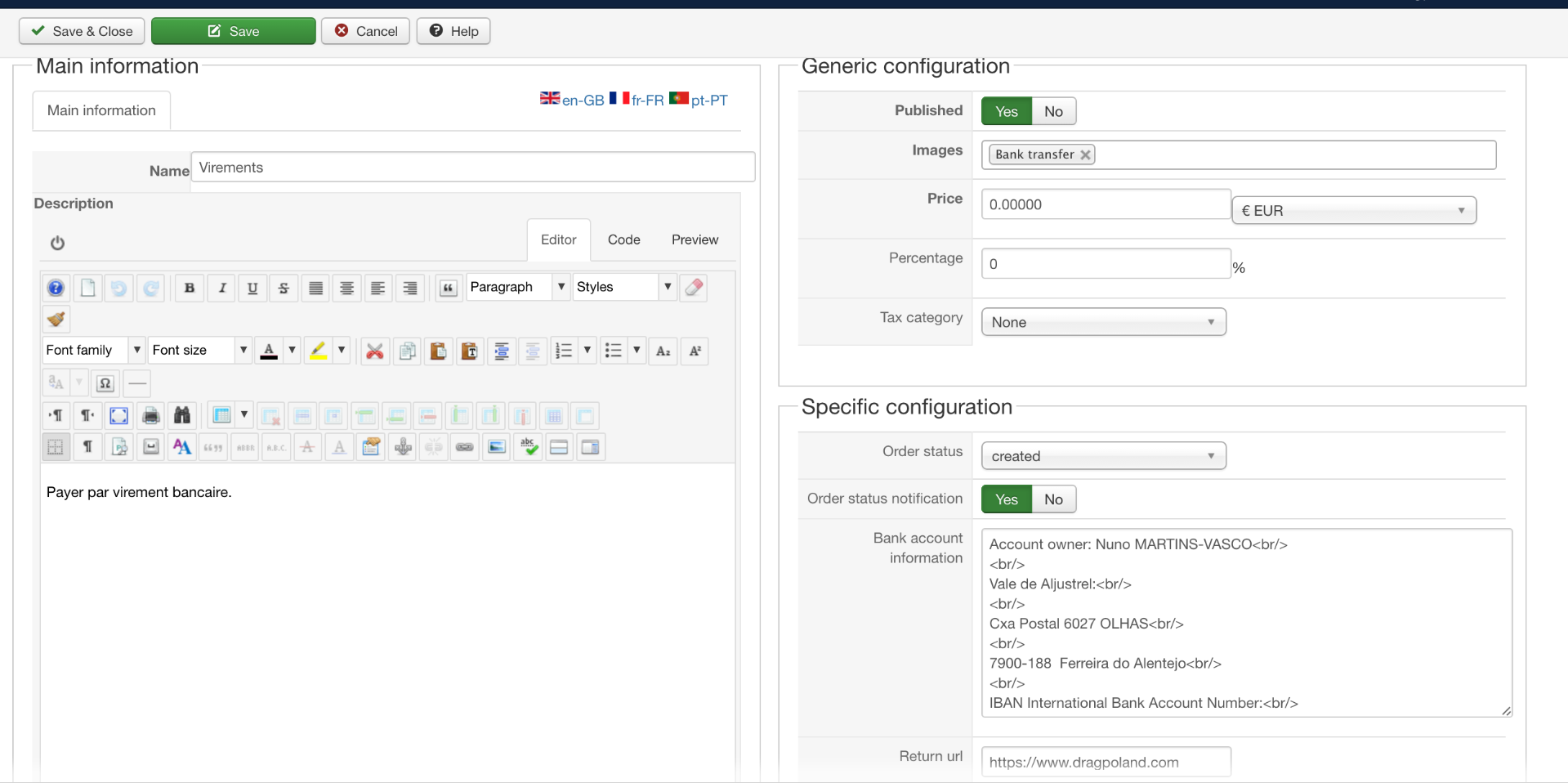Switch to the Preview tab

tap(695, 239)
